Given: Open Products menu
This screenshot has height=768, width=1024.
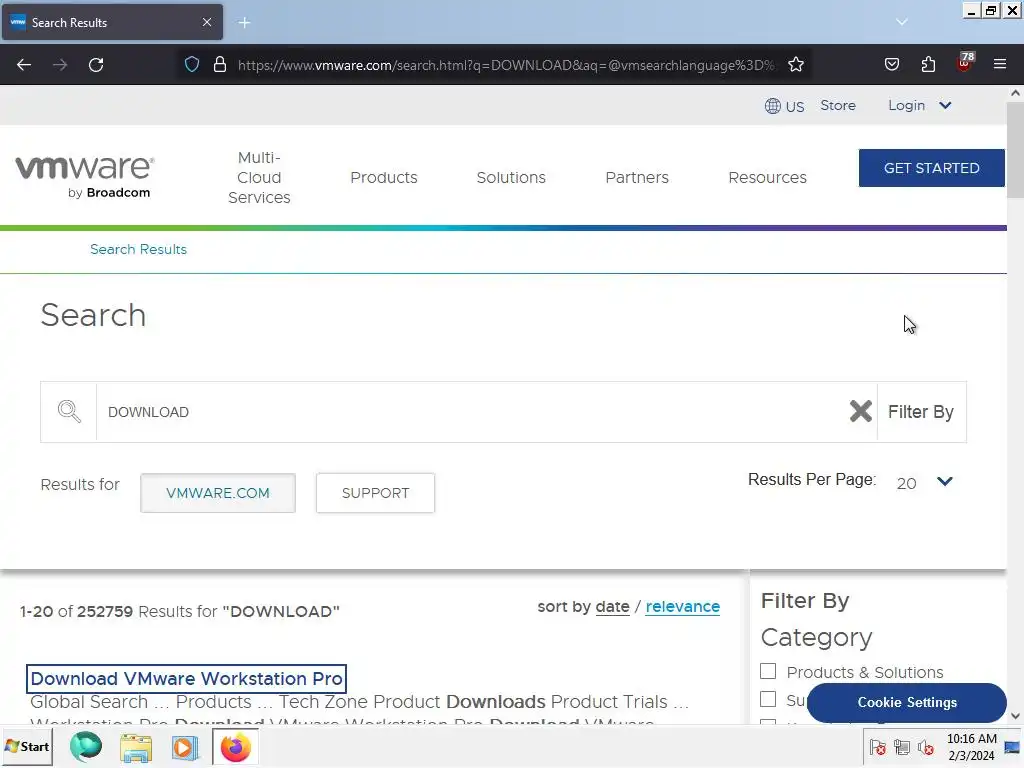Looking at the screenshot, I should pos(384,178).
